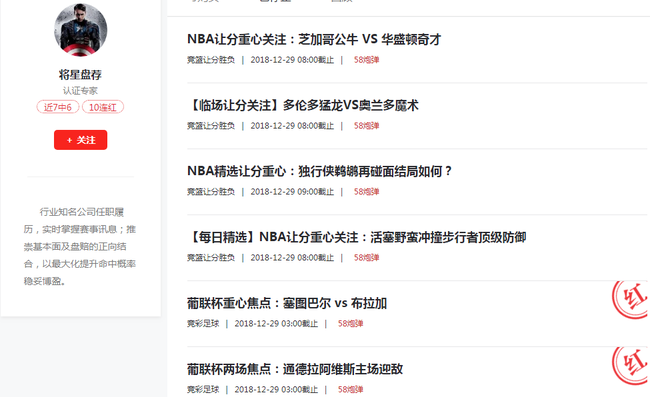
Task: Click the price tag under 塞图巴尔 article
Action: (x=350, y=323)
